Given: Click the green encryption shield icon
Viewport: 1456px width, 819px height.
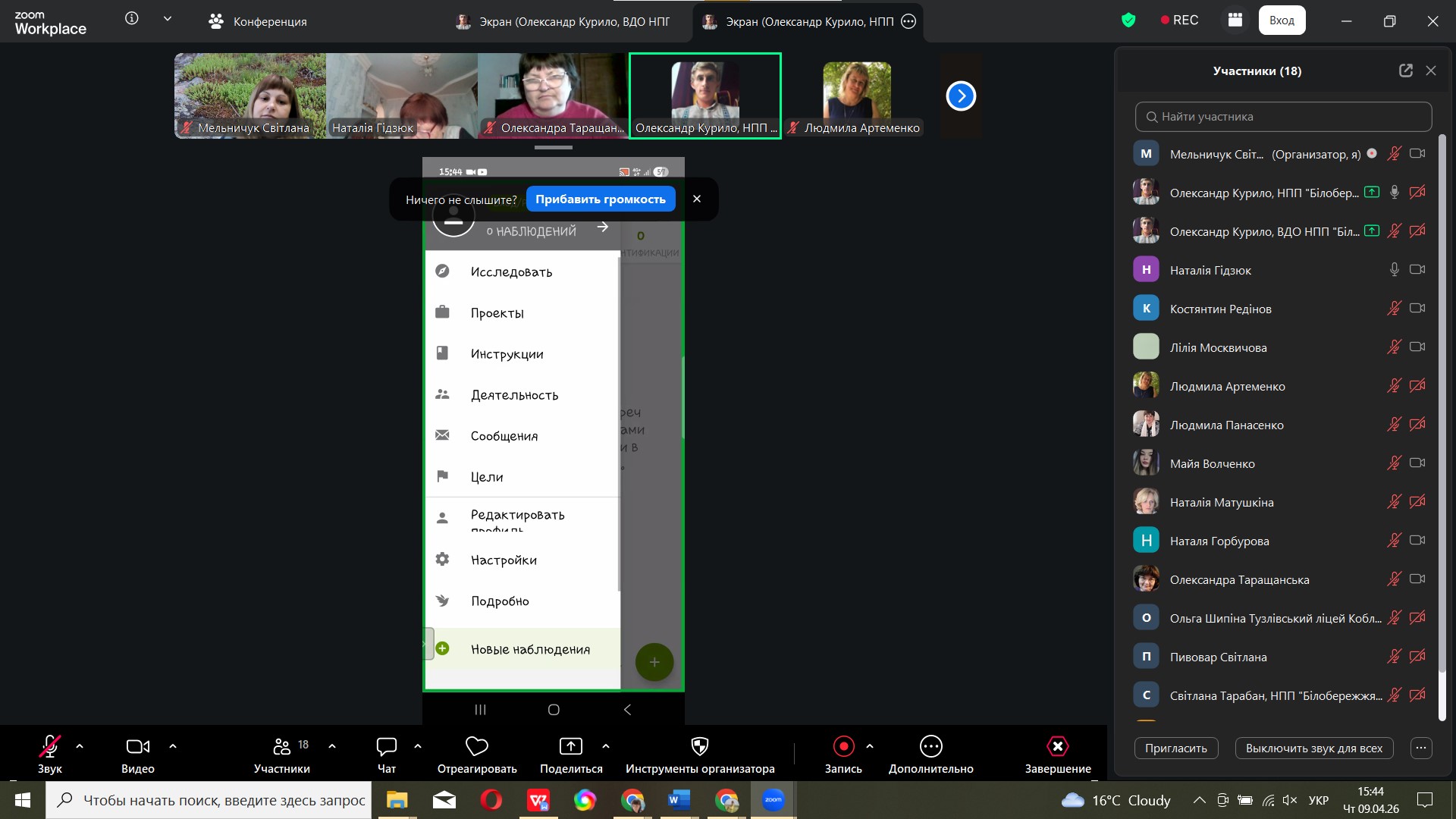Looking at the screenshot, I should pos(1128,20).
